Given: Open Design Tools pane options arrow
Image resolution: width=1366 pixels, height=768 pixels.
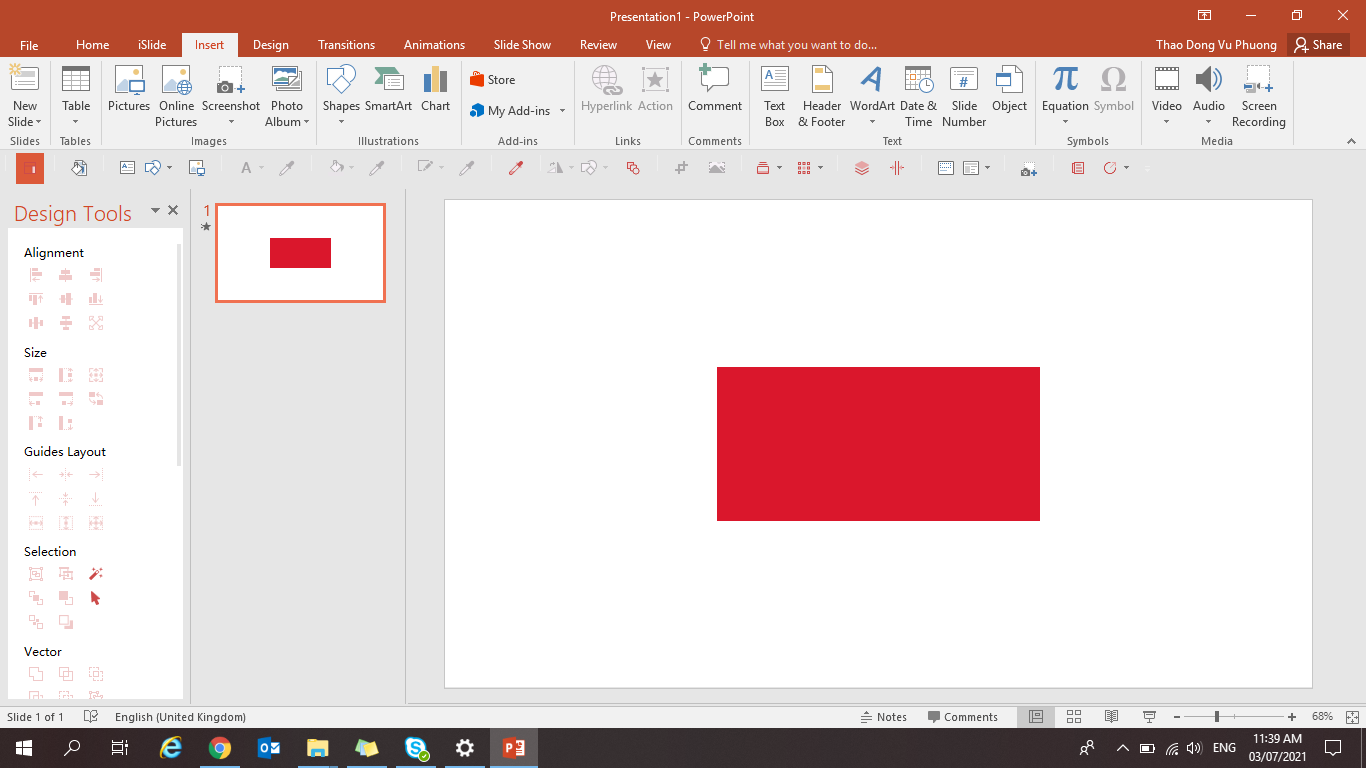Looking at the screenshot, I should [155, 210].
